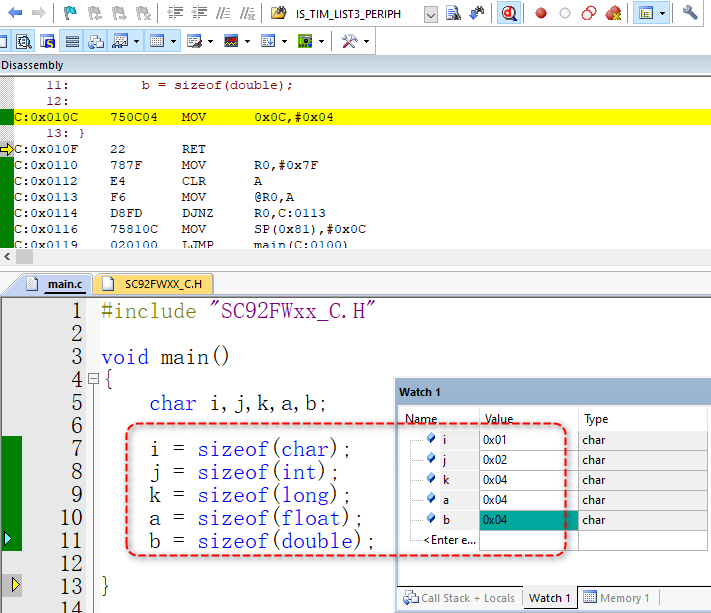Open the IS_TIM_LIST3_PERIPH search dropdown

430,14
